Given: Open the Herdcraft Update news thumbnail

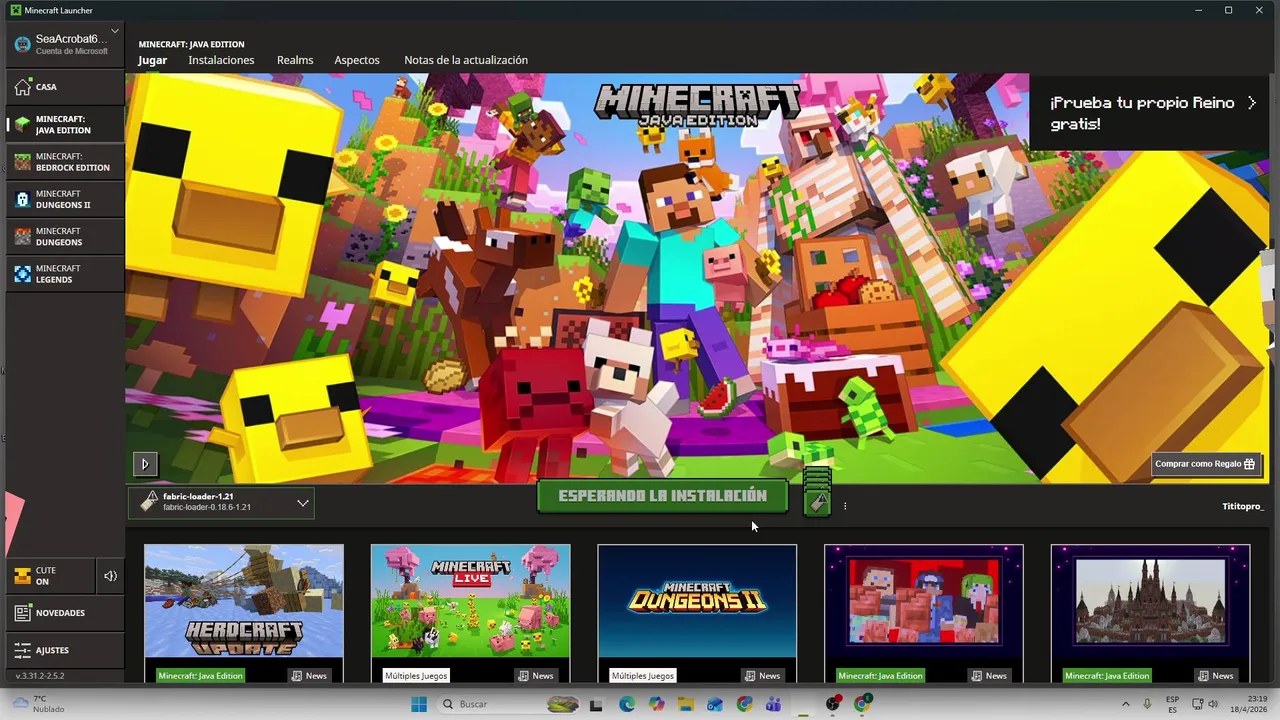Looking at the screenshot, I should click(x=244, y=601).
